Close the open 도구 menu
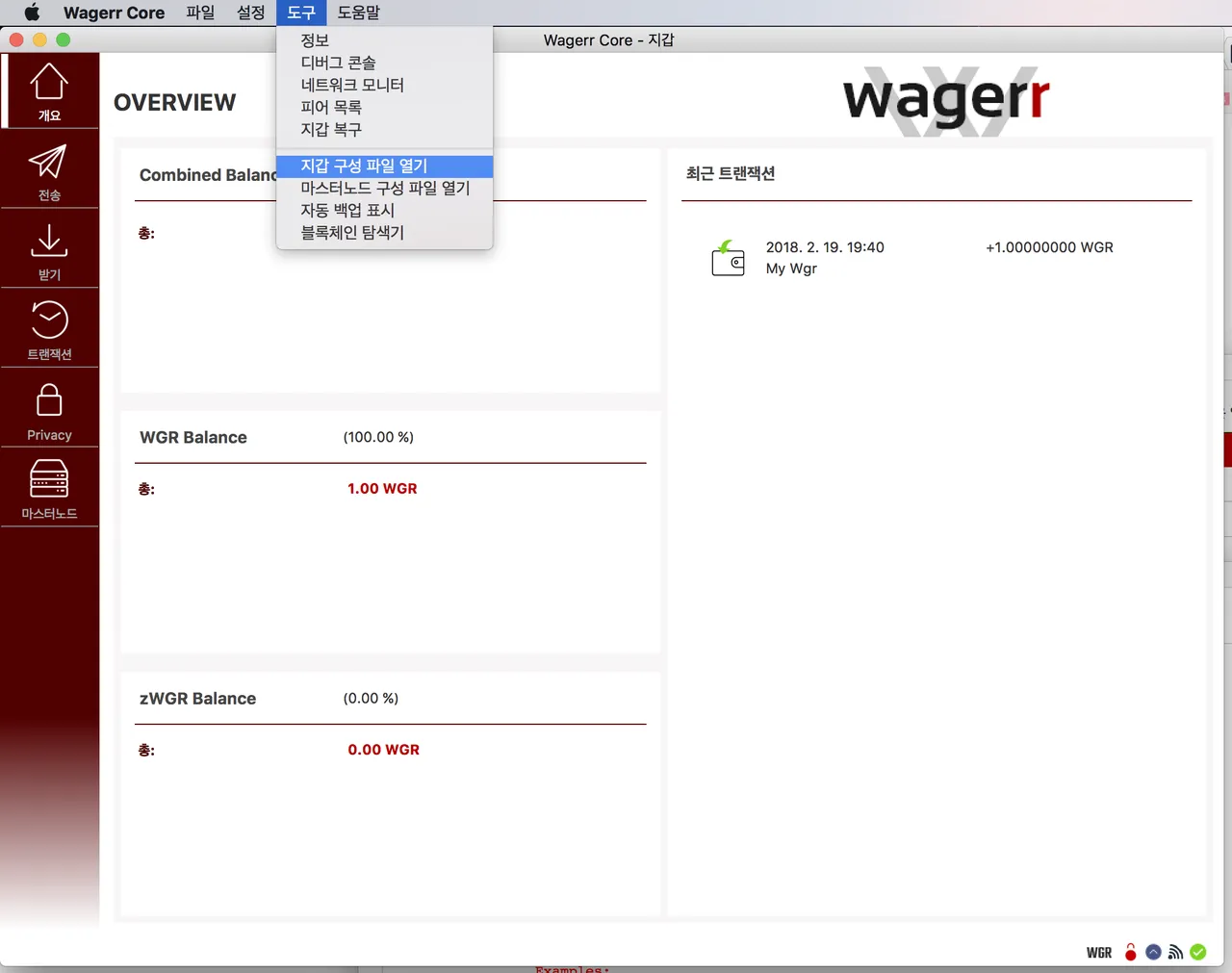Screen dimensions: 1232x973 pos(301,13)
